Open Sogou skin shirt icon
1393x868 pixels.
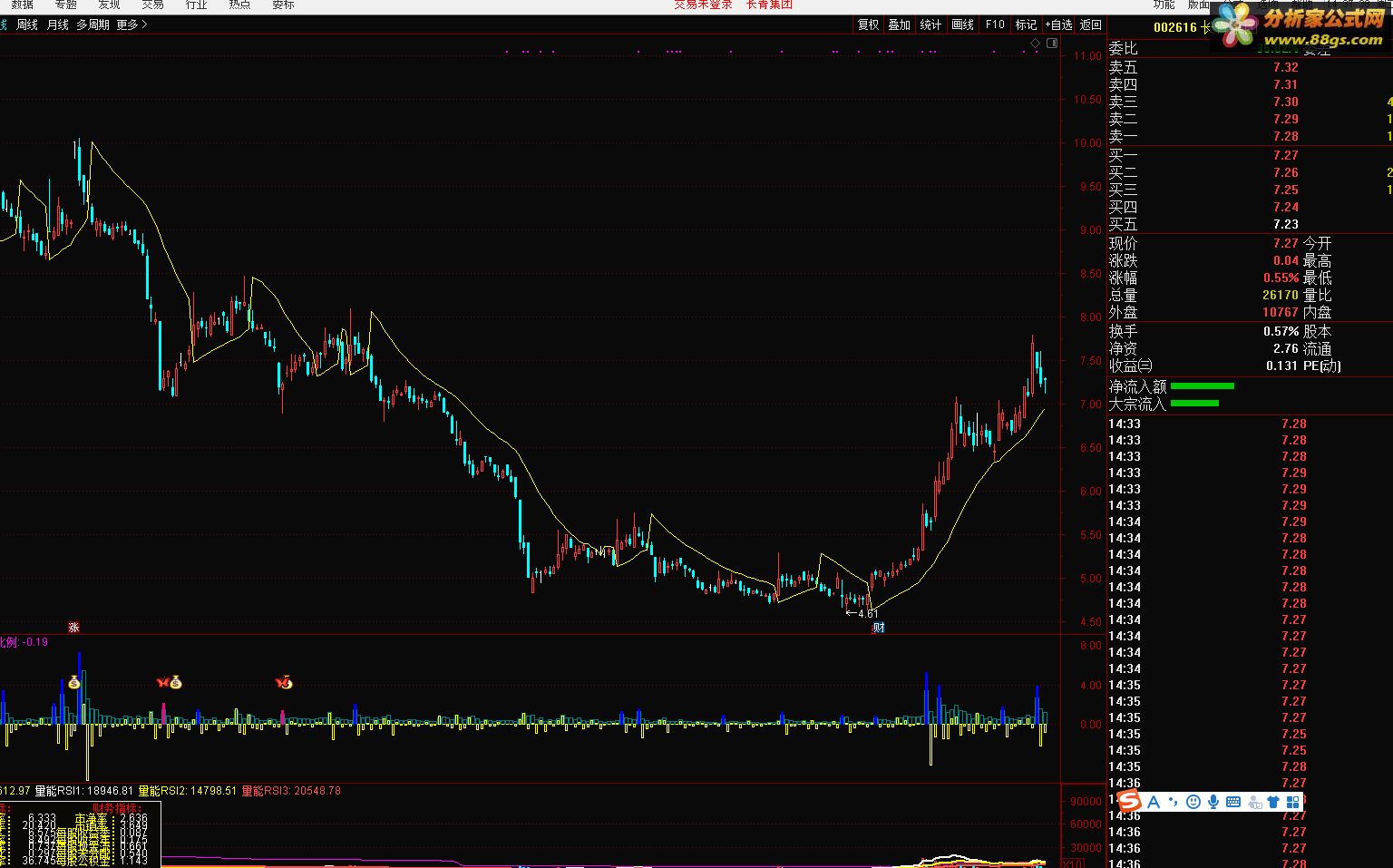(1273, 802)
